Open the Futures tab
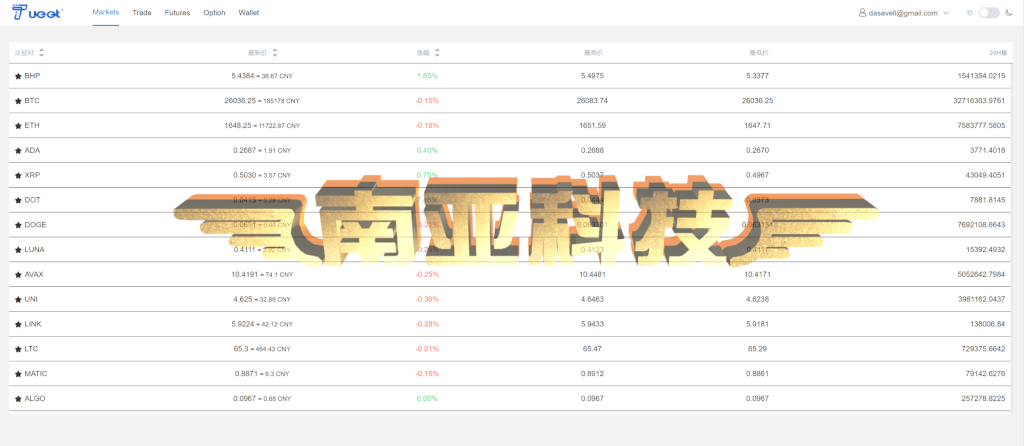The image size is (1024, 446). pos(177,12)
